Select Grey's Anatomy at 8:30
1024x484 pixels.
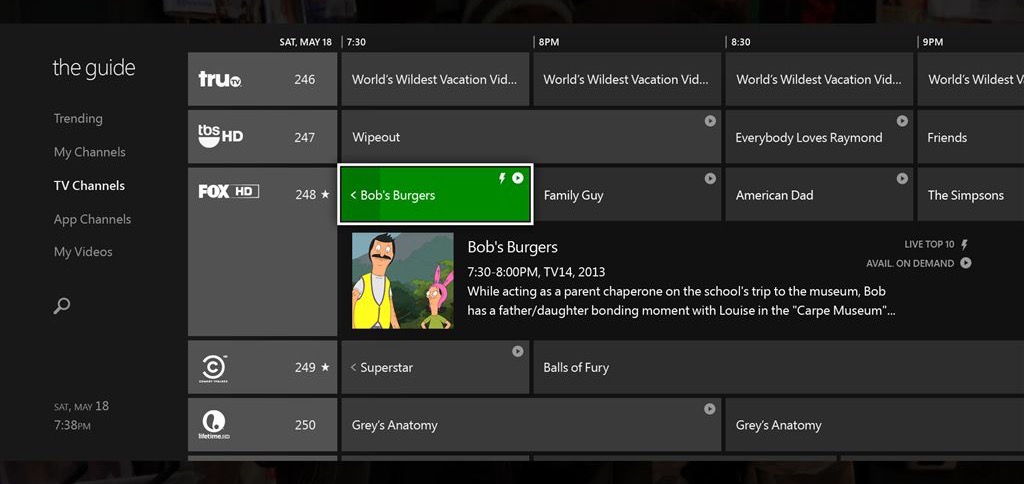pos(874,425)
